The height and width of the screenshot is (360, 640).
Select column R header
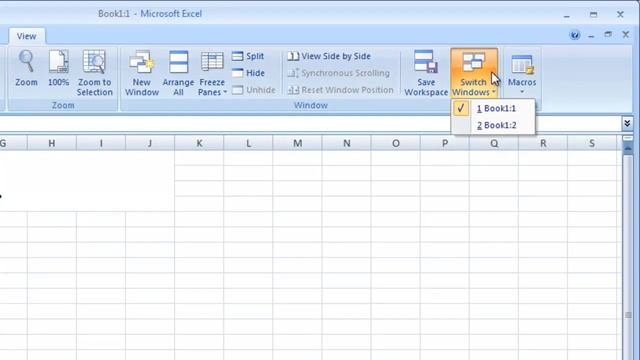[543, 143]
